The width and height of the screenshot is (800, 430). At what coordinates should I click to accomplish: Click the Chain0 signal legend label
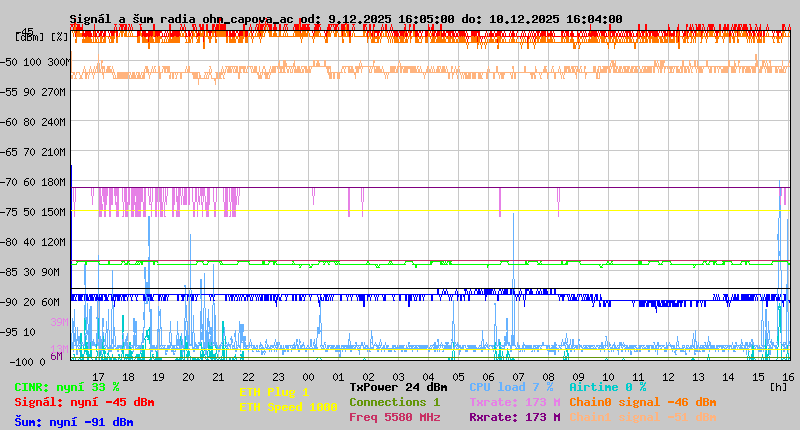[642, 402]
